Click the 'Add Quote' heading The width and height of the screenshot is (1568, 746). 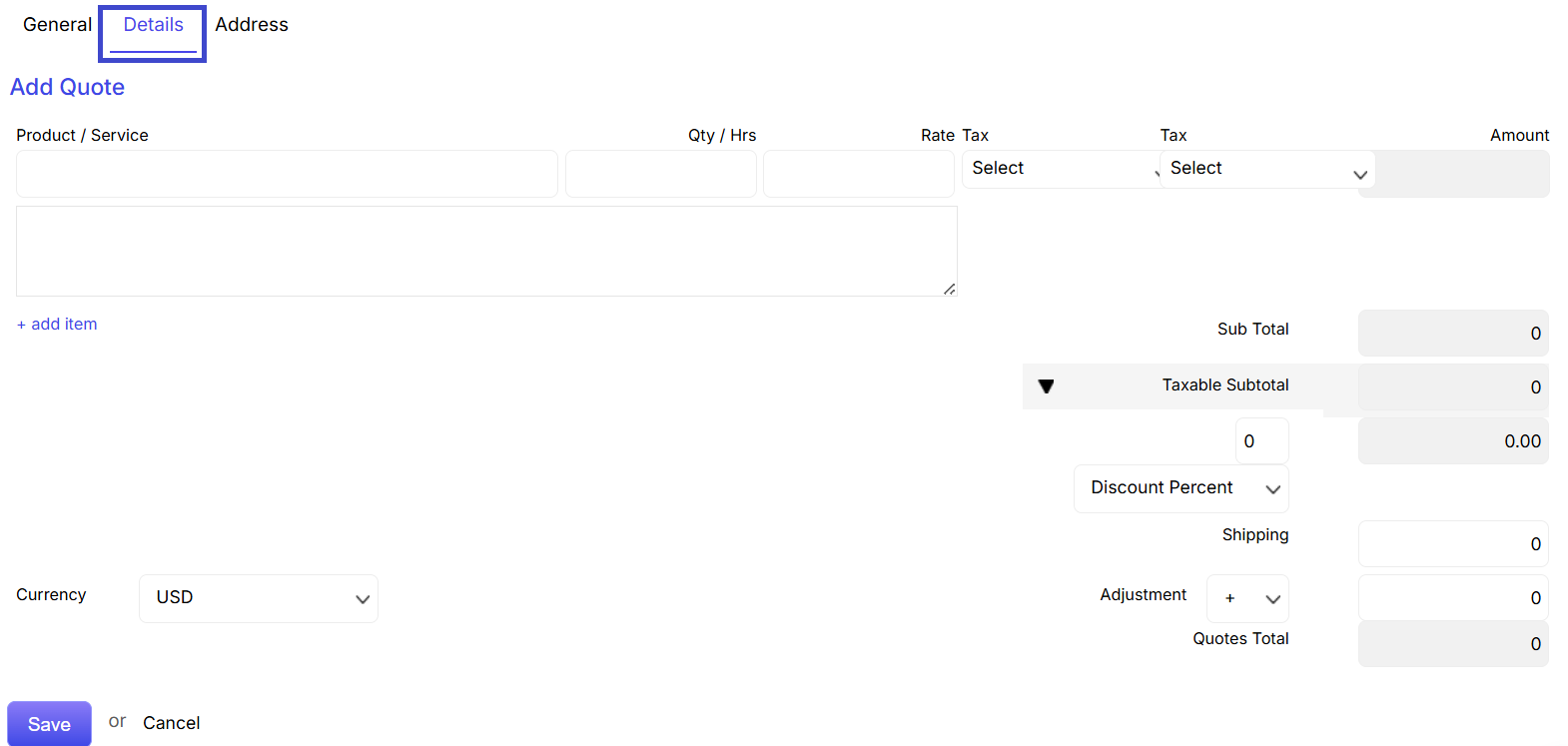tap(67, 87)
